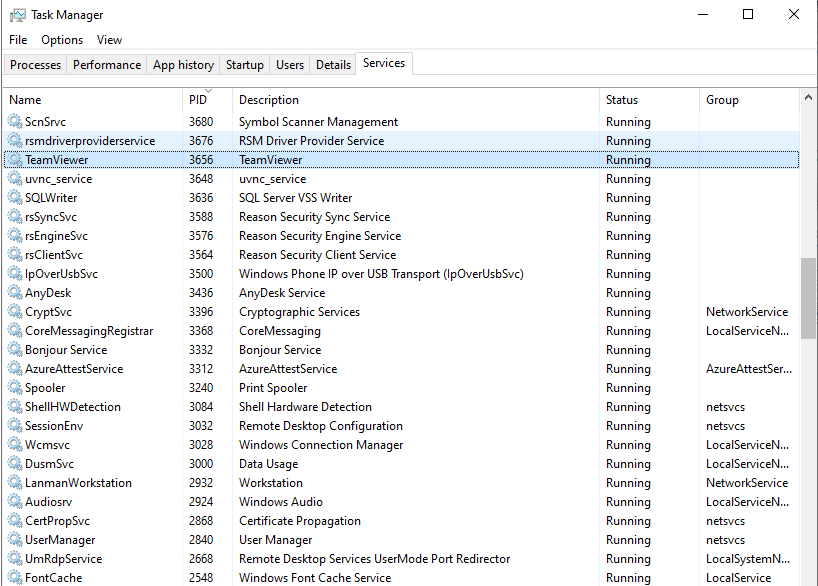Click LocalService group in FontCache row
818x586 pixels.
(738, 578)
